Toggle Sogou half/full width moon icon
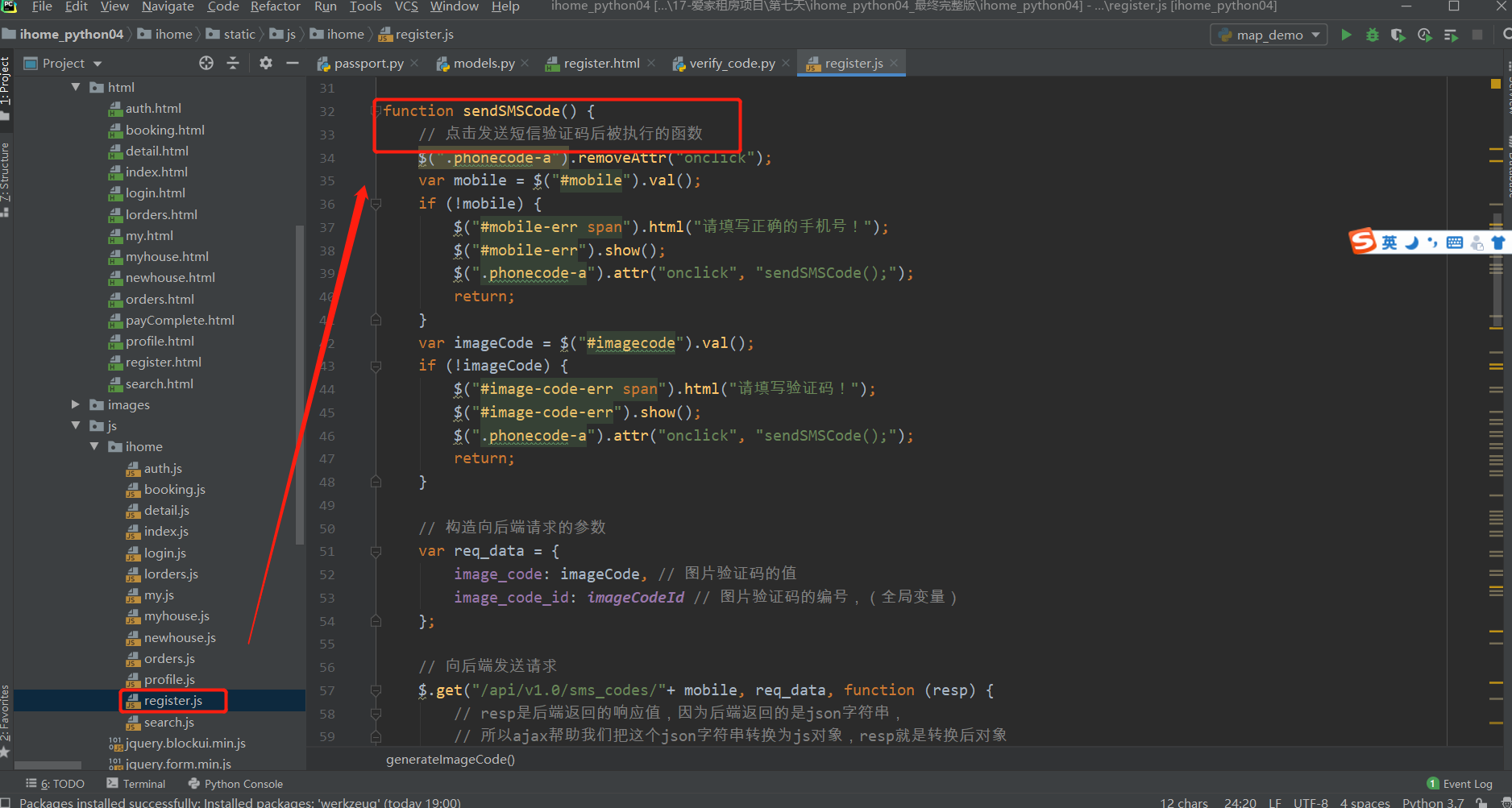The height and width of the screenshot is (808, 1512). [1411, 242]
